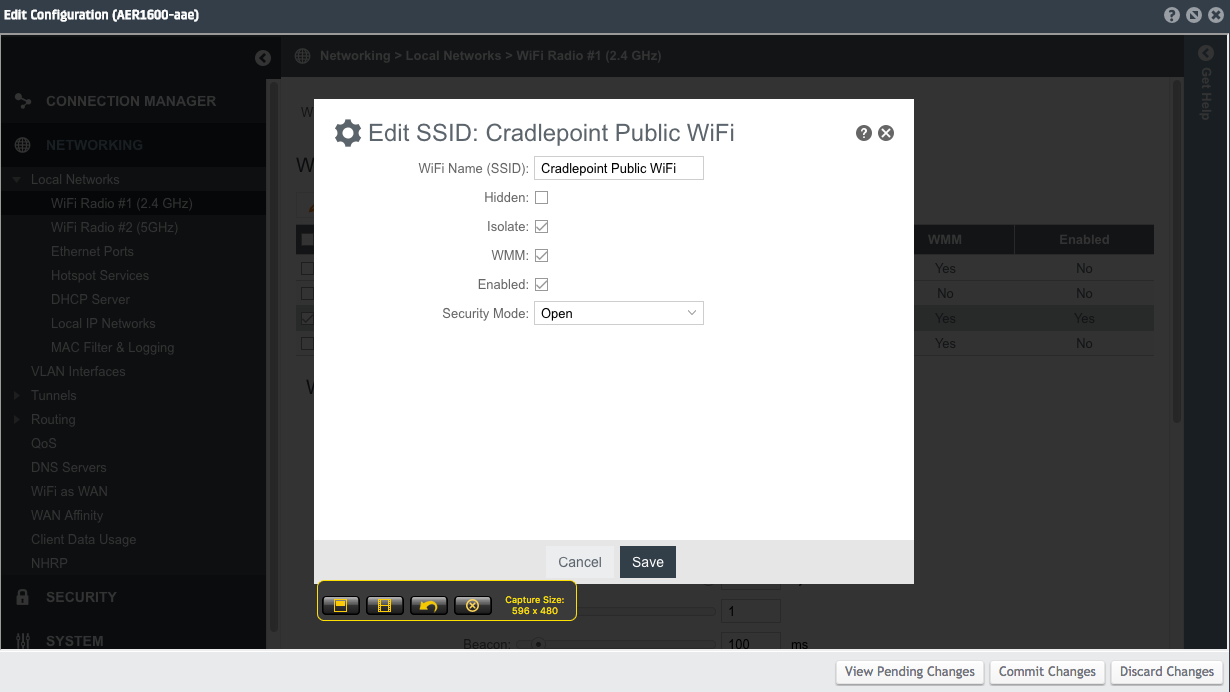
Task: Open the Security Mode dropdown
Action: coord(619,313)
